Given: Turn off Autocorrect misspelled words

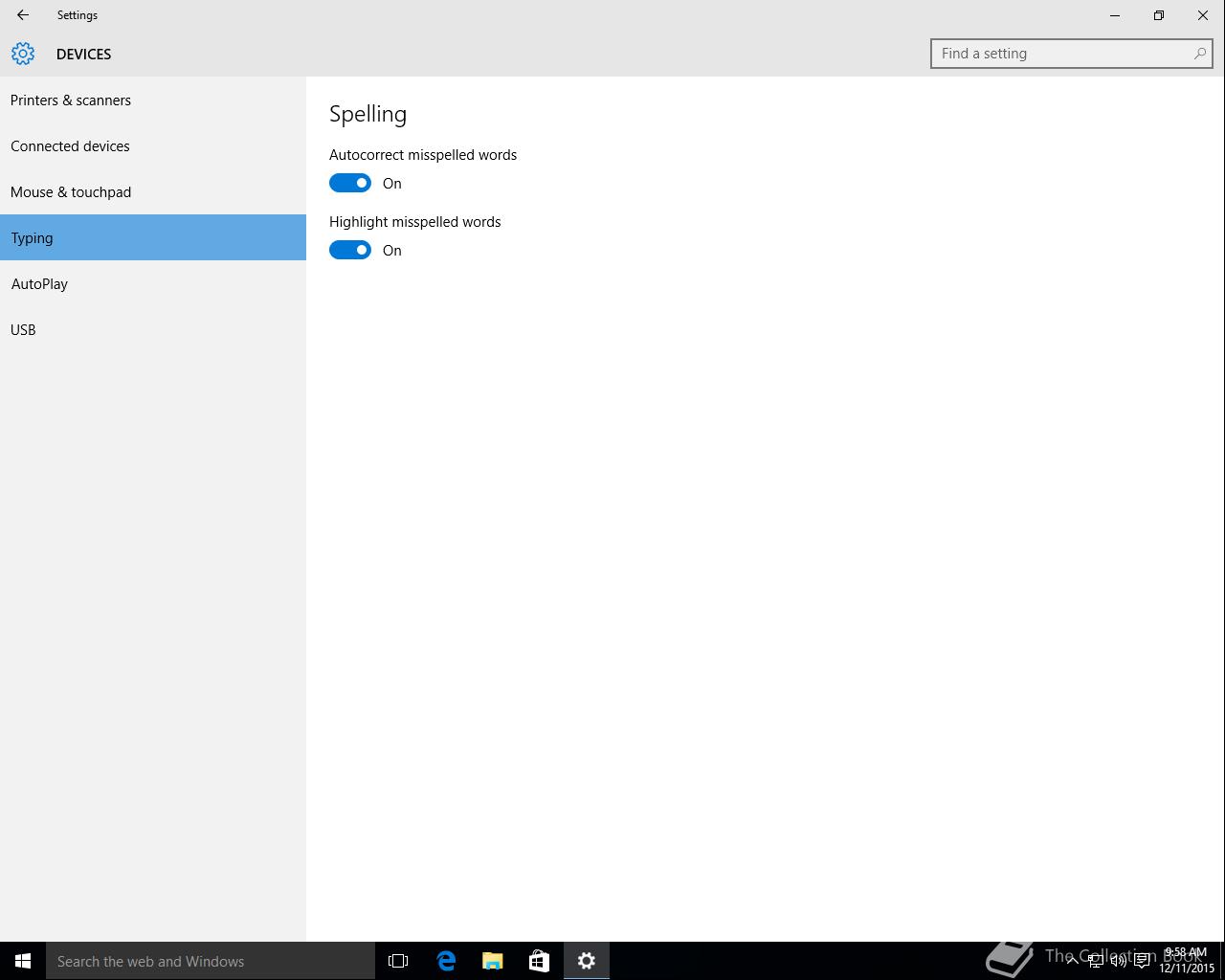Looking at the screenshot, I should (x=350, y=183).
